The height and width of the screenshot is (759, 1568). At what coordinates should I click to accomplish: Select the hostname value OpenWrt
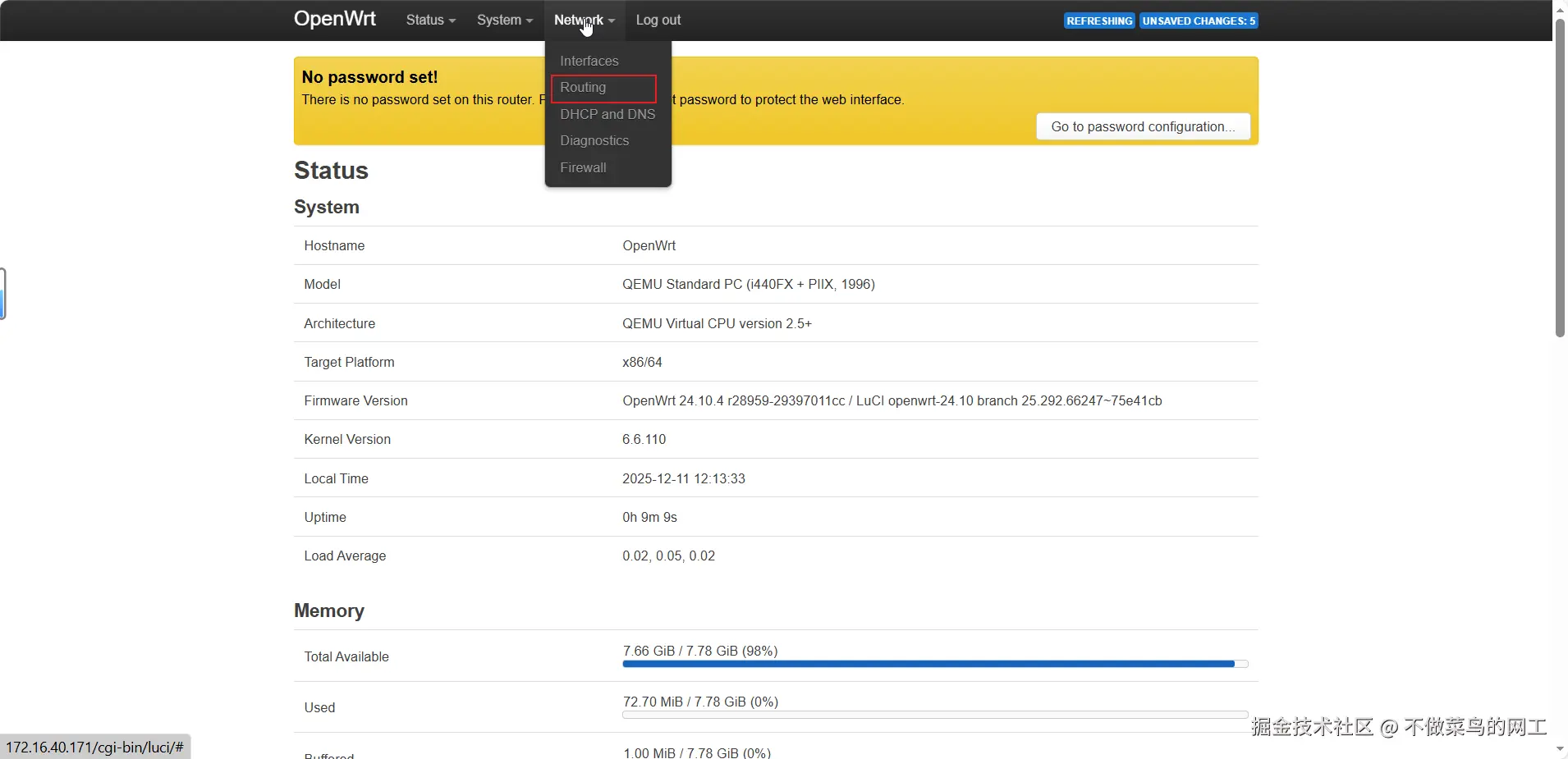pyautogui.click(x=649, y=245)
